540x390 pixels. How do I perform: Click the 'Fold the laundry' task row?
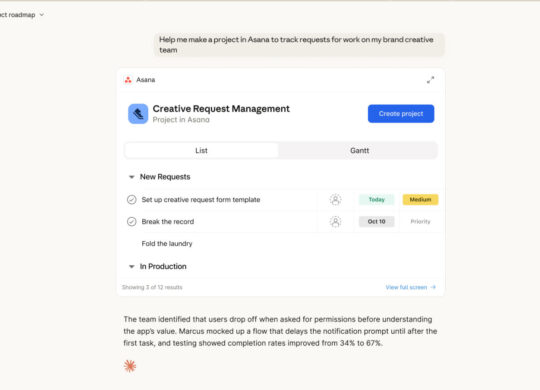pos(282,244)
